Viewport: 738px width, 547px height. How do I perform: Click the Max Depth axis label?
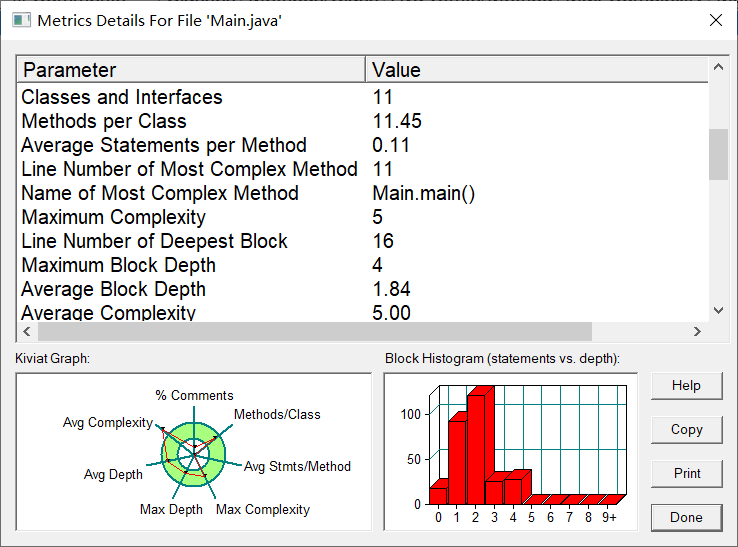click(x=171, y=509)
